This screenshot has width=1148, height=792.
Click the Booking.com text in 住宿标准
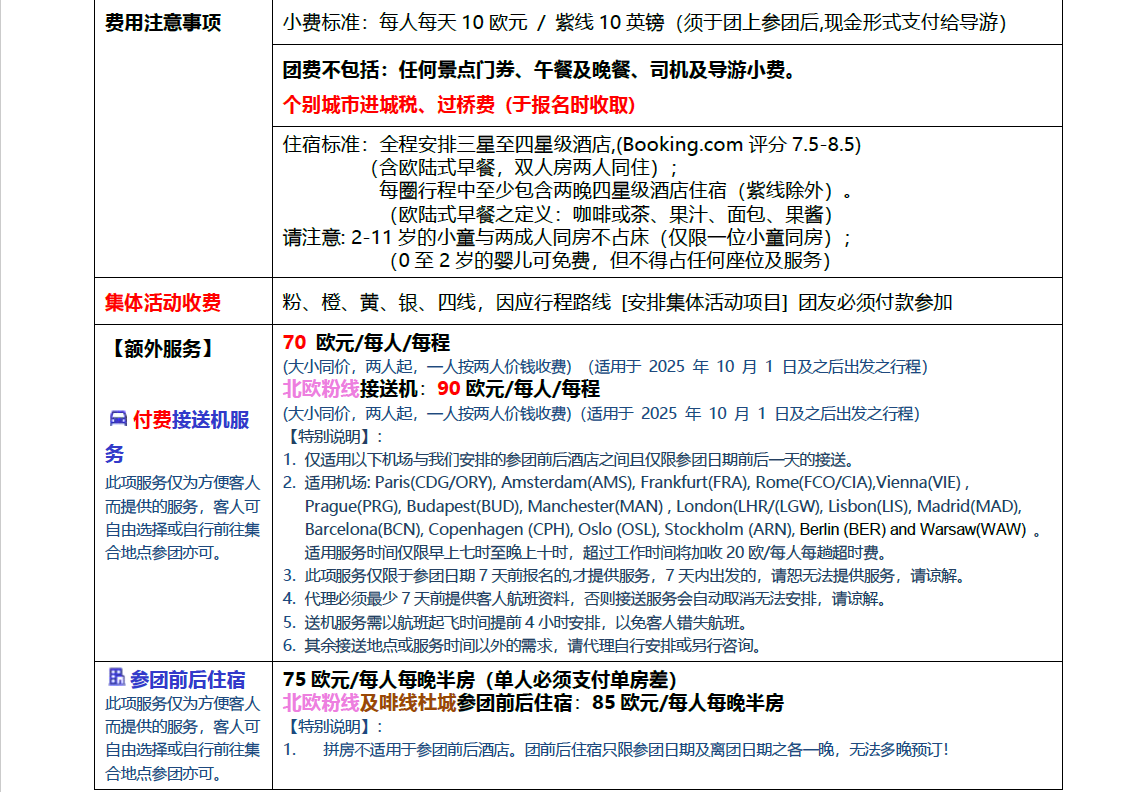click(681, 144)
